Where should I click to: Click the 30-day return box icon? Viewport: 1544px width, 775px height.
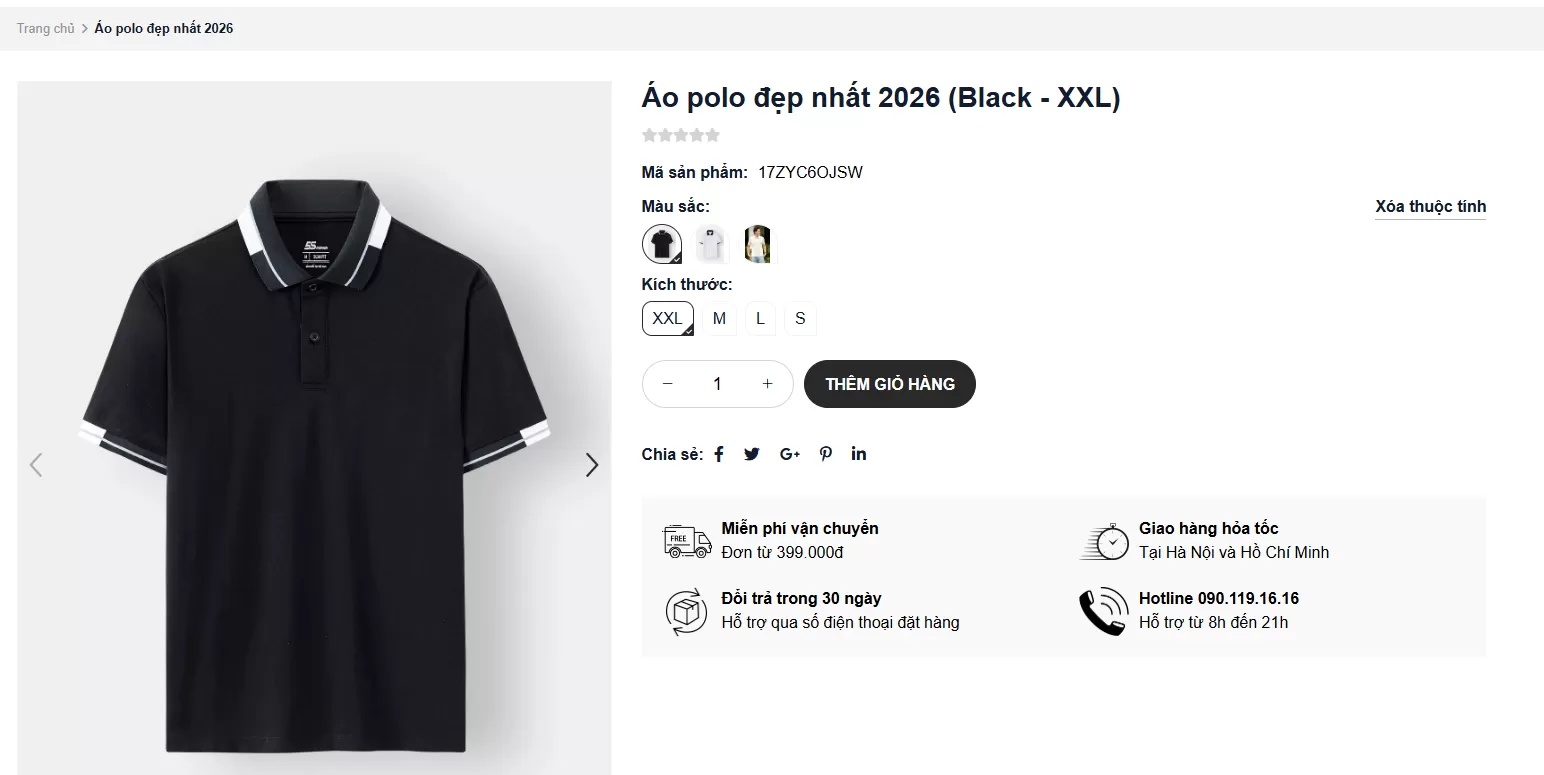[x=687, y=611]
